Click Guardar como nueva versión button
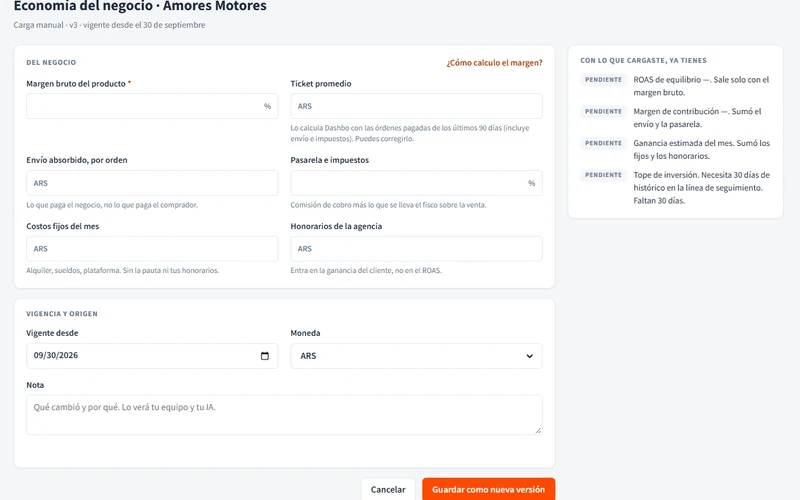 (488, 489)
